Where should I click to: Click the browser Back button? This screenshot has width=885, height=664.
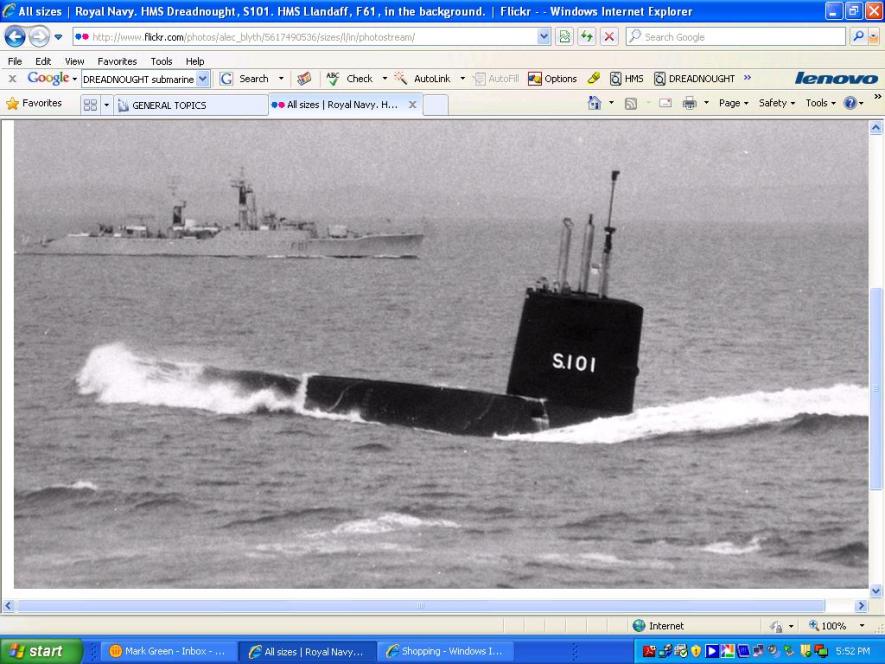pos(15,37)
